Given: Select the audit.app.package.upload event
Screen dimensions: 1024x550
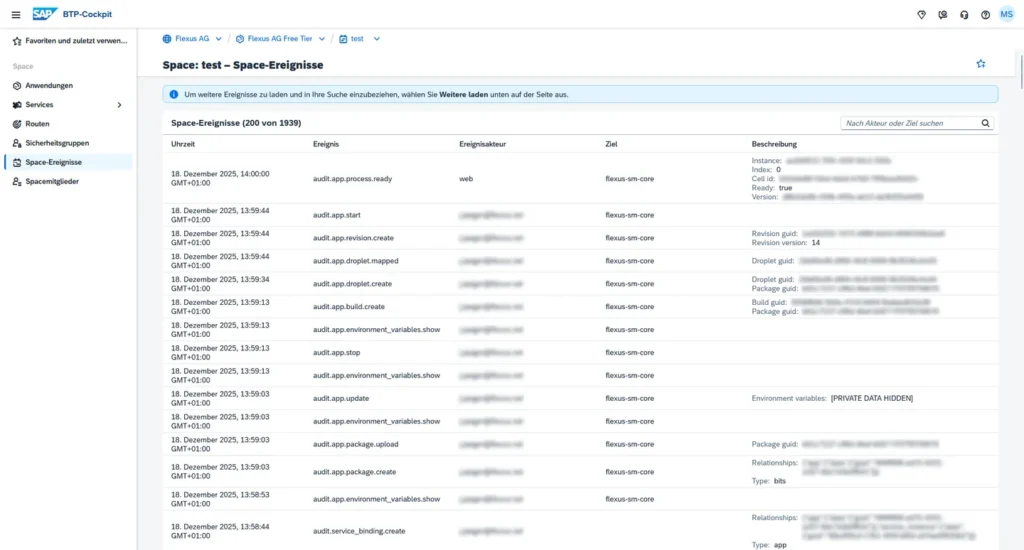Looking at the screenshot, I should 355,444.
